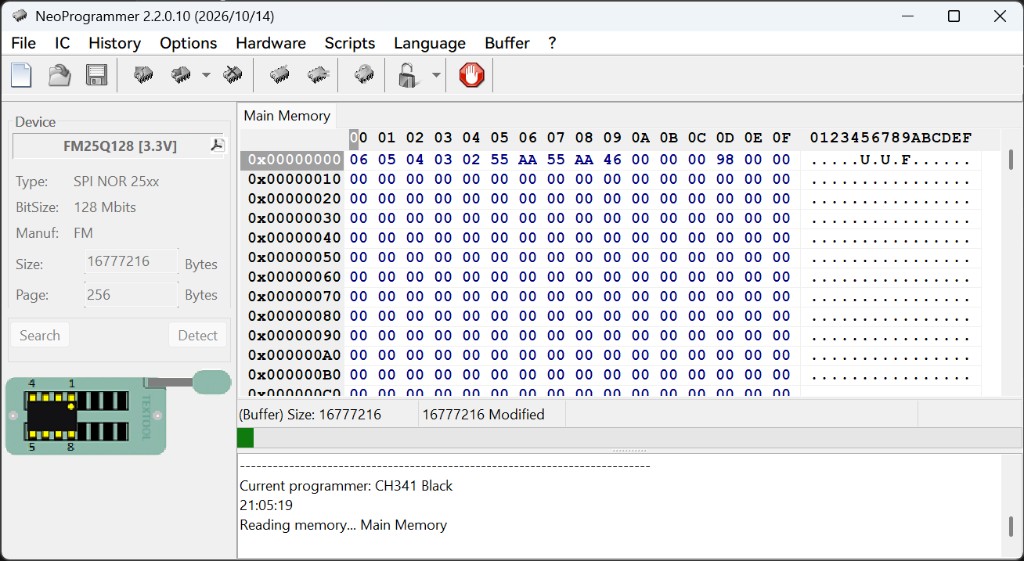This screenshot has width=1024, height=561.
Task: Click the 'SPI NOR 25xx' type value
Action: pyautogui.click(x=116, y=182)
